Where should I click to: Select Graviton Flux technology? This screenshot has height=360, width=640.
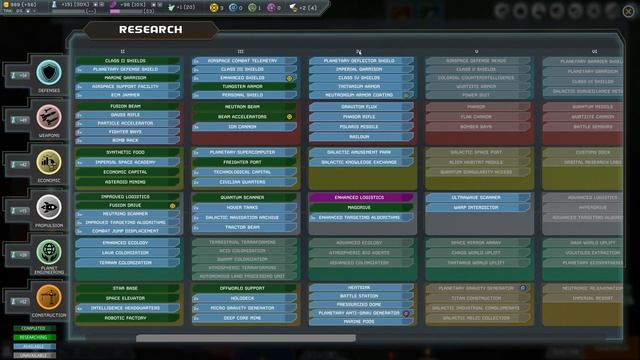click(x=361, y=107)
